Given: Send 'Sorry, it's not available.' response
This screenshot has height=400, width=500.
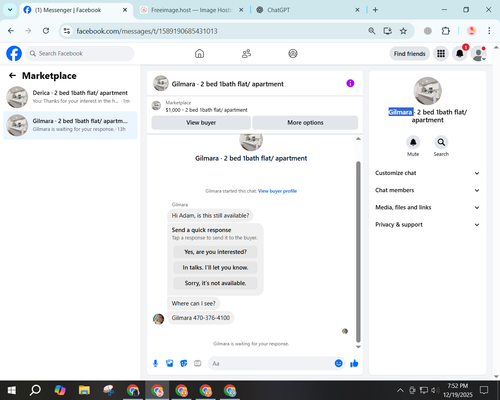Looking at the screenshot, I should pos(215,283).
